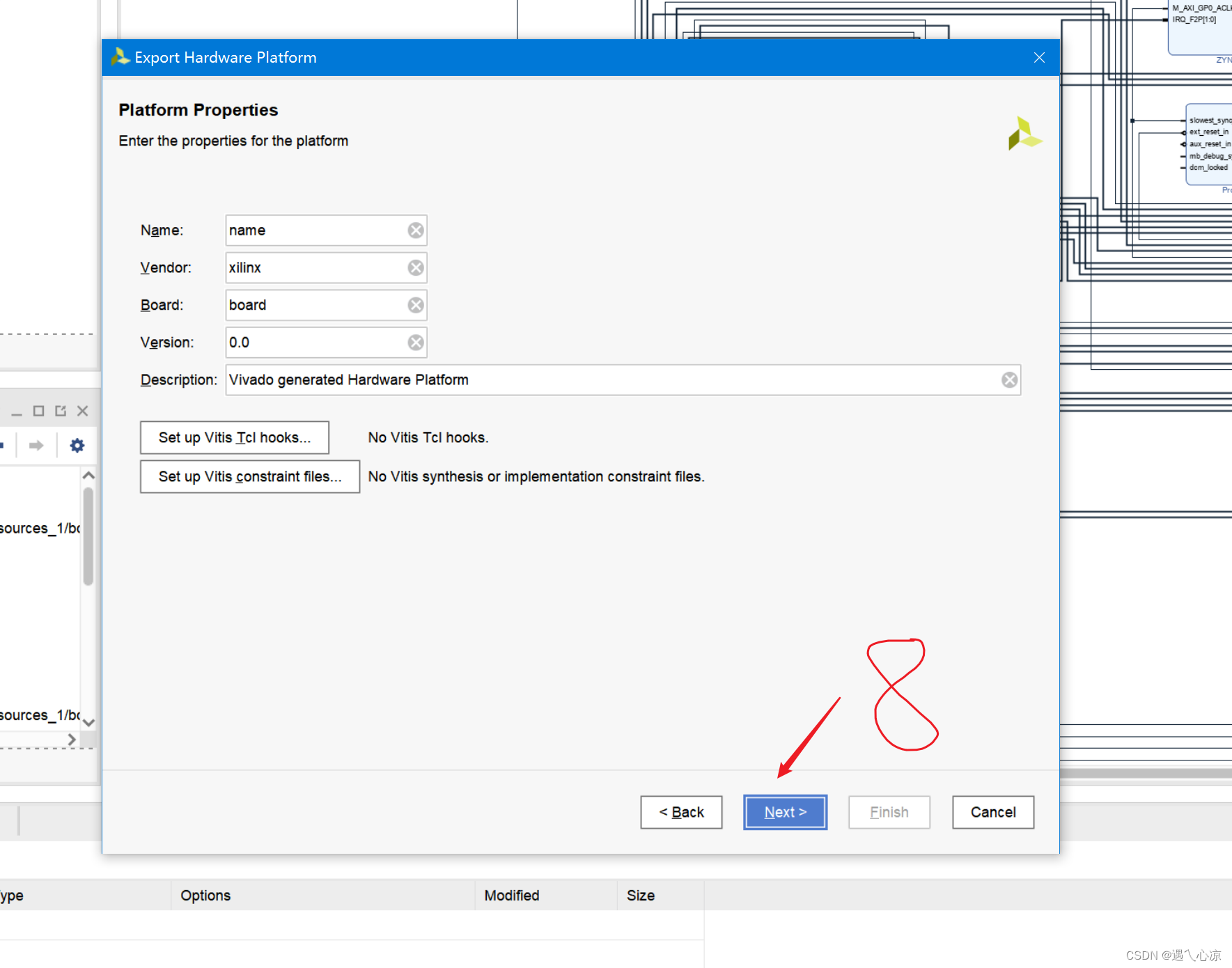Clear the Vendor field with its X icon
This screenshot has height=968, width=1232.
pos(416,268)
